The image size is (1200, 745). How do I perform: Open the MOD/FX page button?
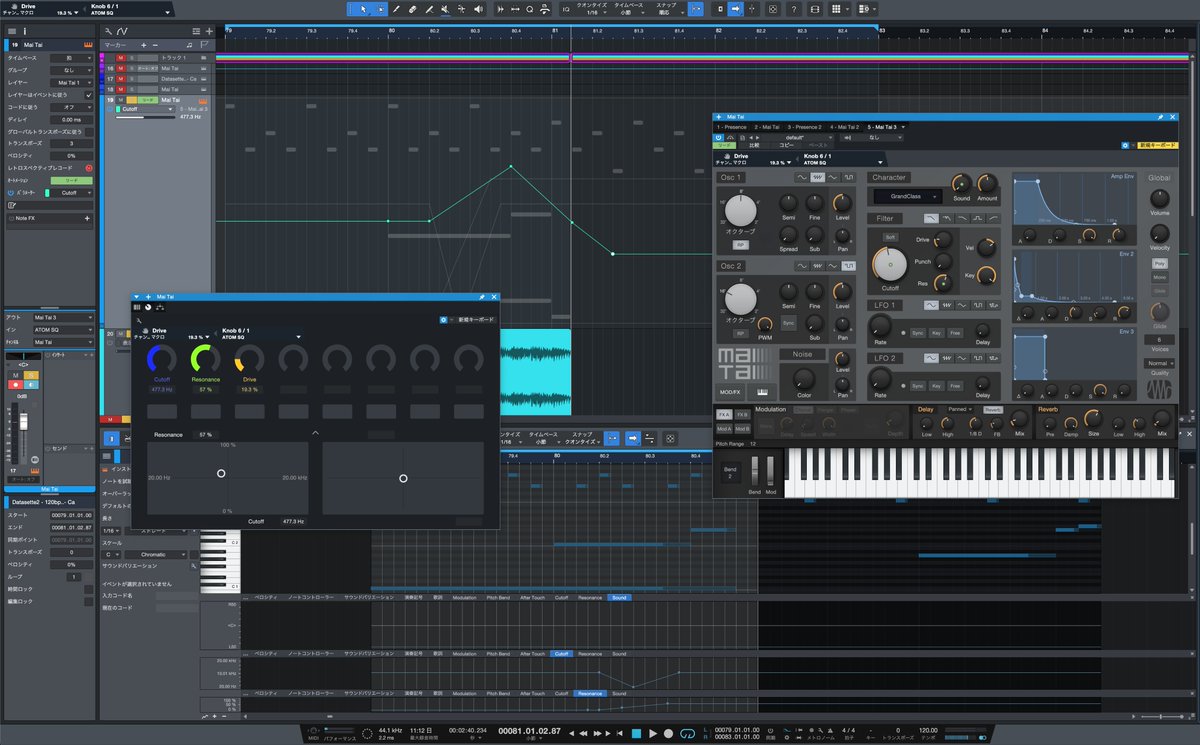730,392
